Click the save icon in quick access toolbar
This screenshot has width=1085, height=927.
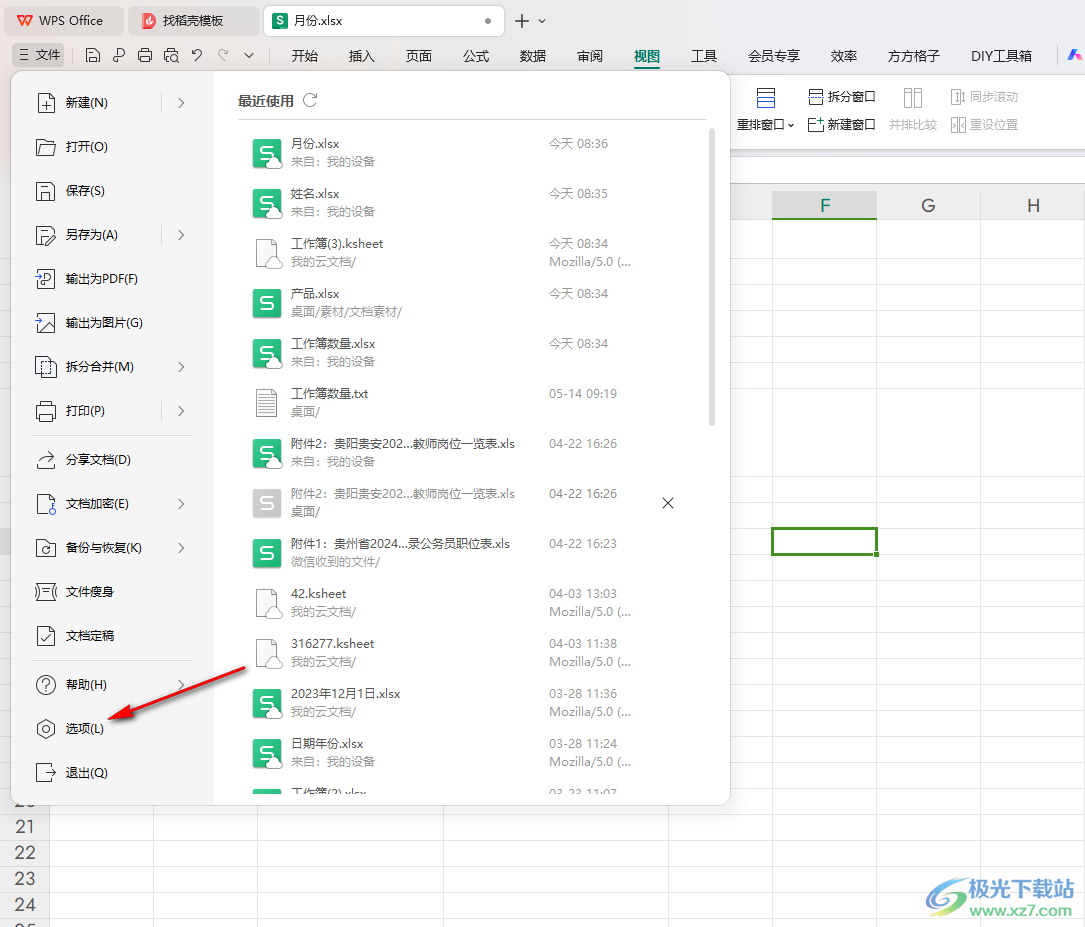click(x=93, y=55)
